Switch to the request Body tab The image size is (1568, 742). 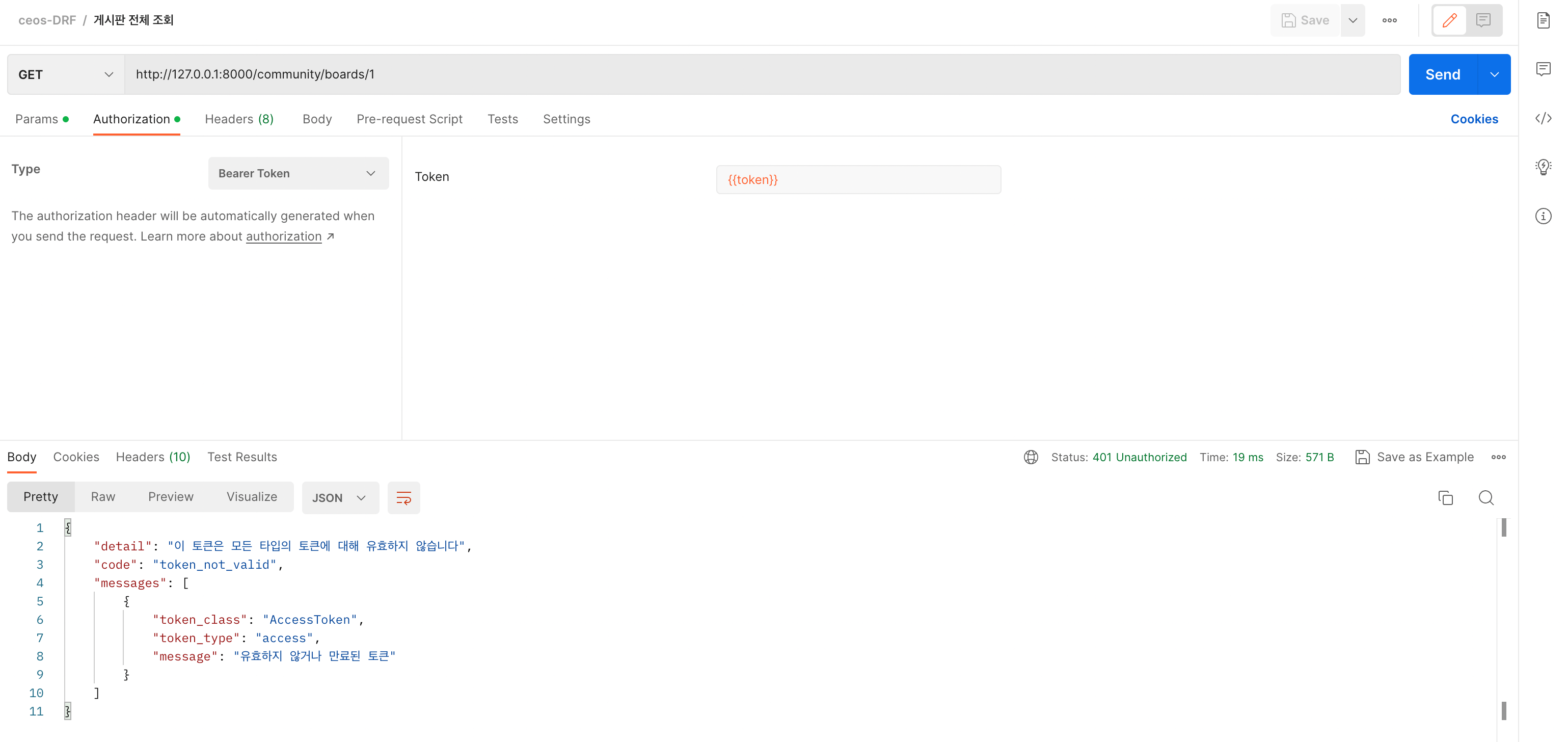317,119
